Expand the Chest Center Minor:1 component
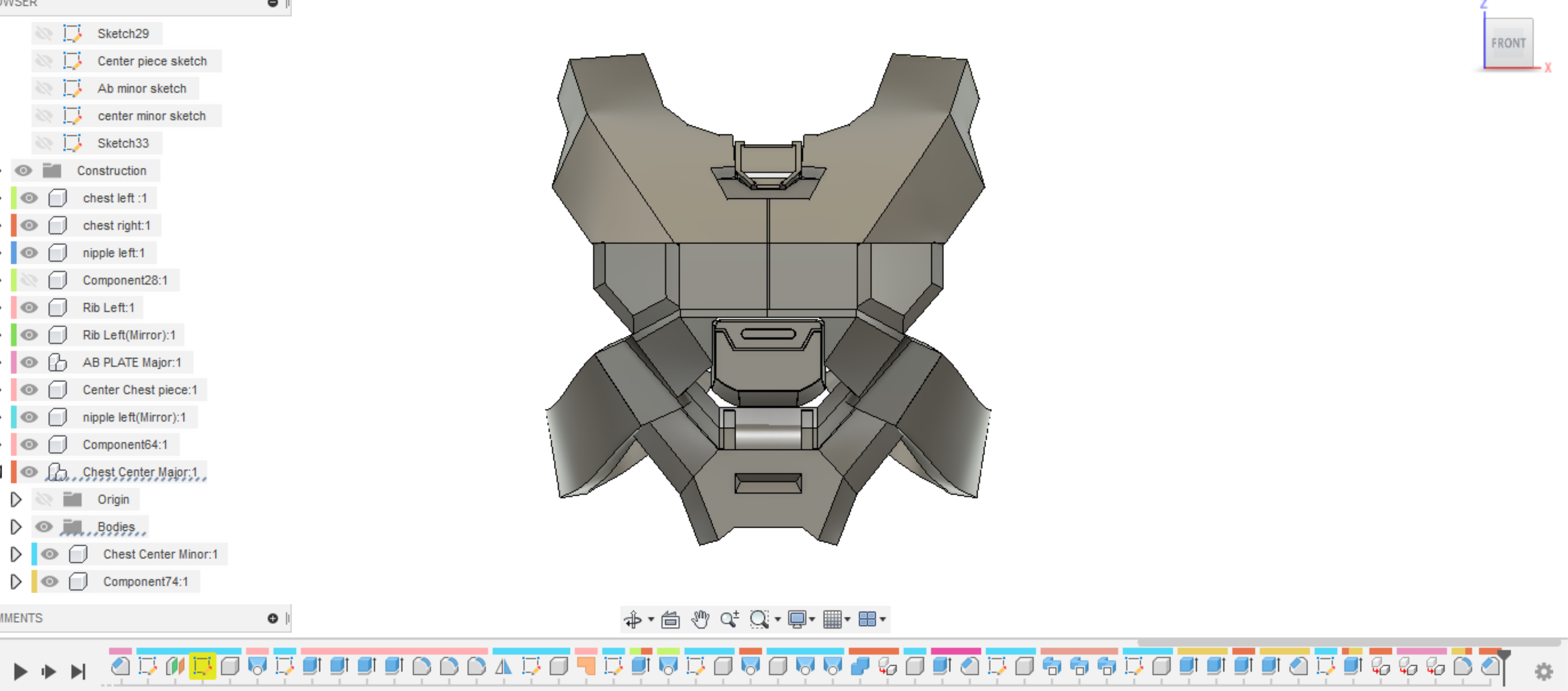 click(16, 554)
